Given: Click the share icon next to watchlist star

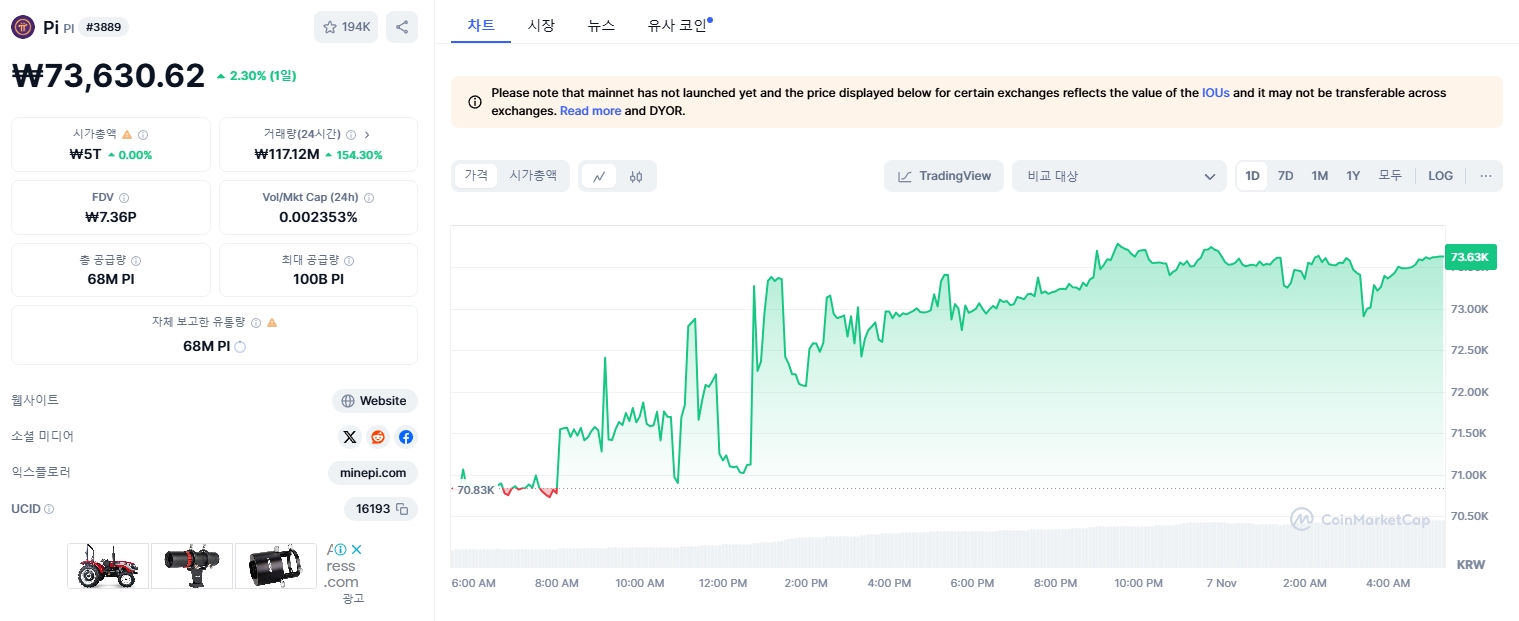Looking at the screenshot, I should [402, 27].
